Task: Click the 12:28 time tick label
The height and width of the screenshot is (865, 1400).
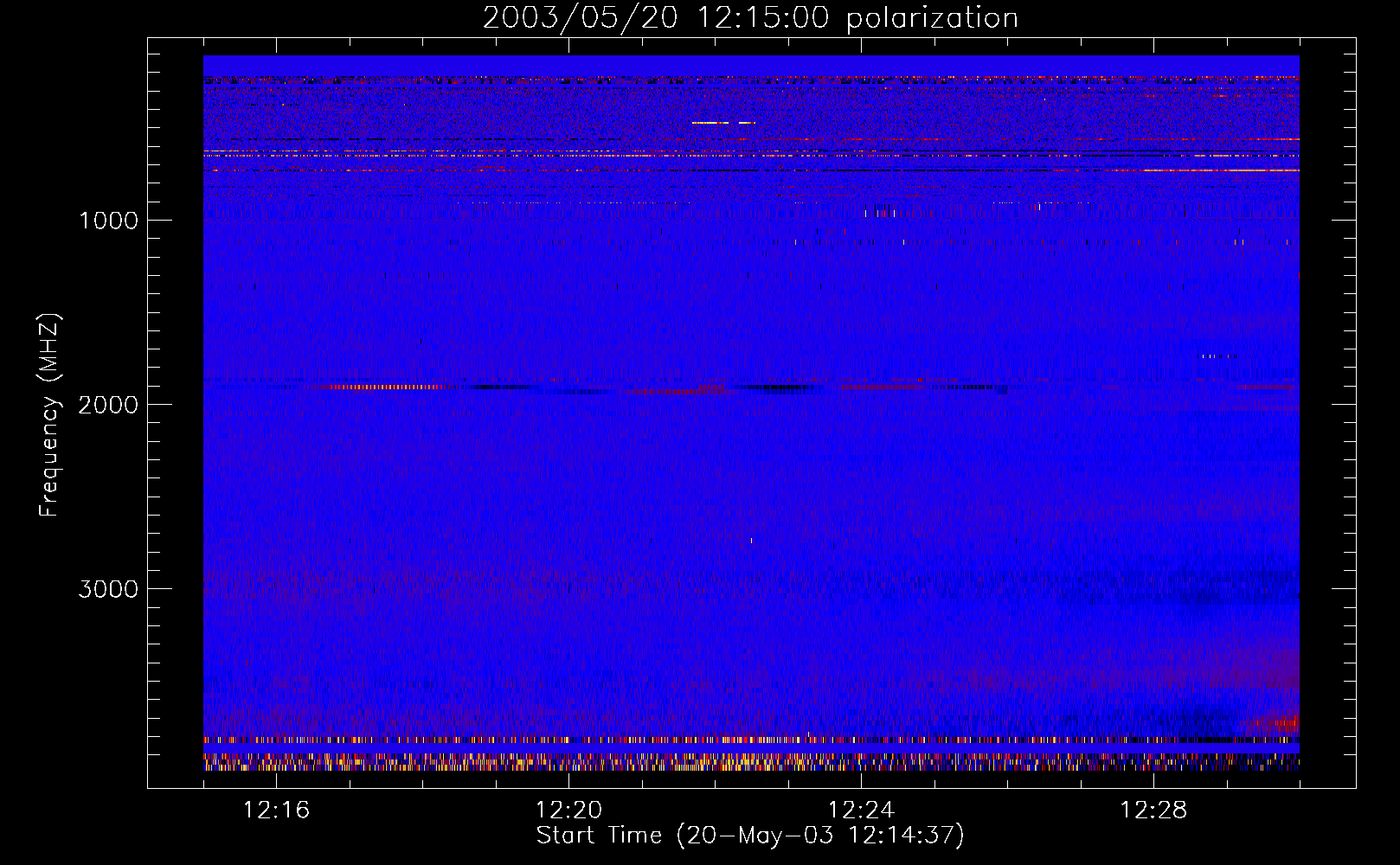Action: pos(1153,811)
